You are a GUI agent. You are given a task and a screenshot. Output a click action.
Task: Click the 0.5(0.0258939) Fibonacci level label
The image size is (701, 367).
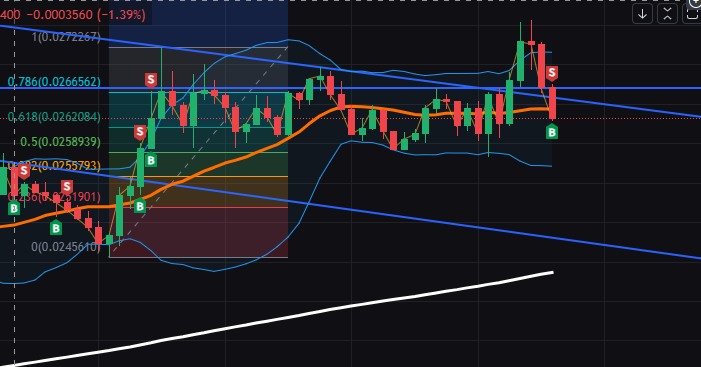click(x=60, y=142)
